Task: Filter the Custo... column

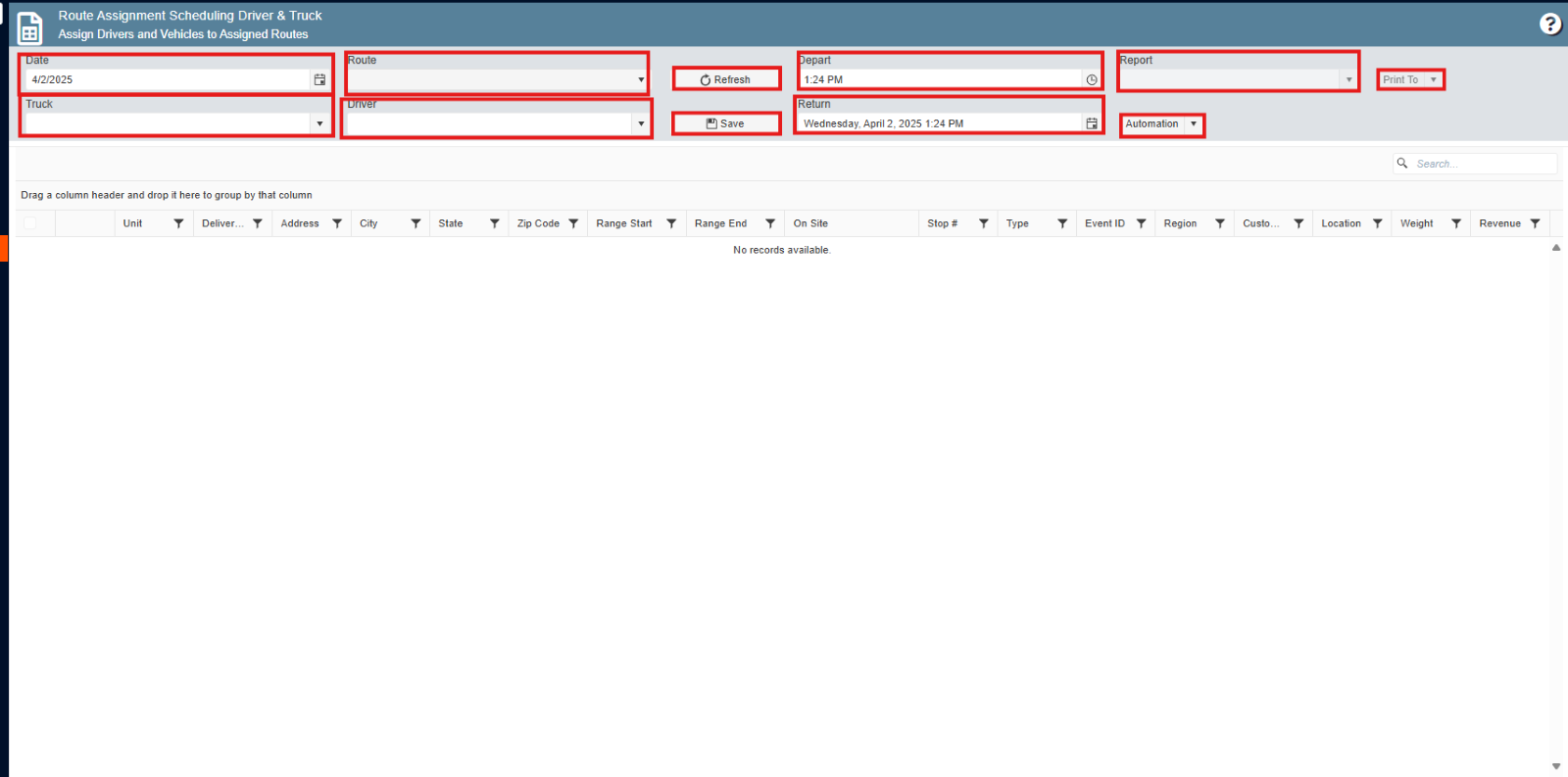Action: [1298, 223]
